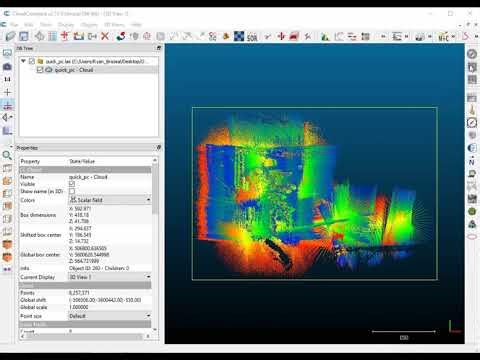Toggle checkbox of quick_pc.las folder
The image size is (480, 360).
(32, 61)
